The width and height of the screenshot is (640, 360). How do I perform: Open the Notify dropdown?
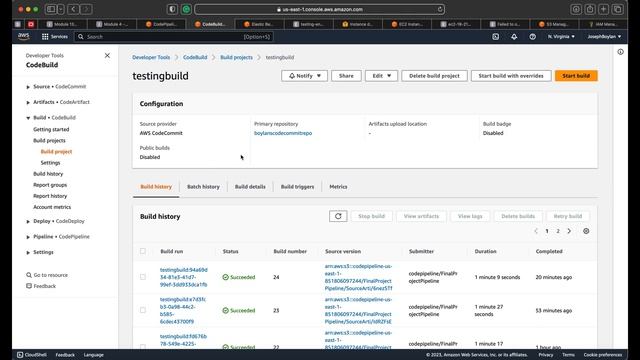point(304,76)
